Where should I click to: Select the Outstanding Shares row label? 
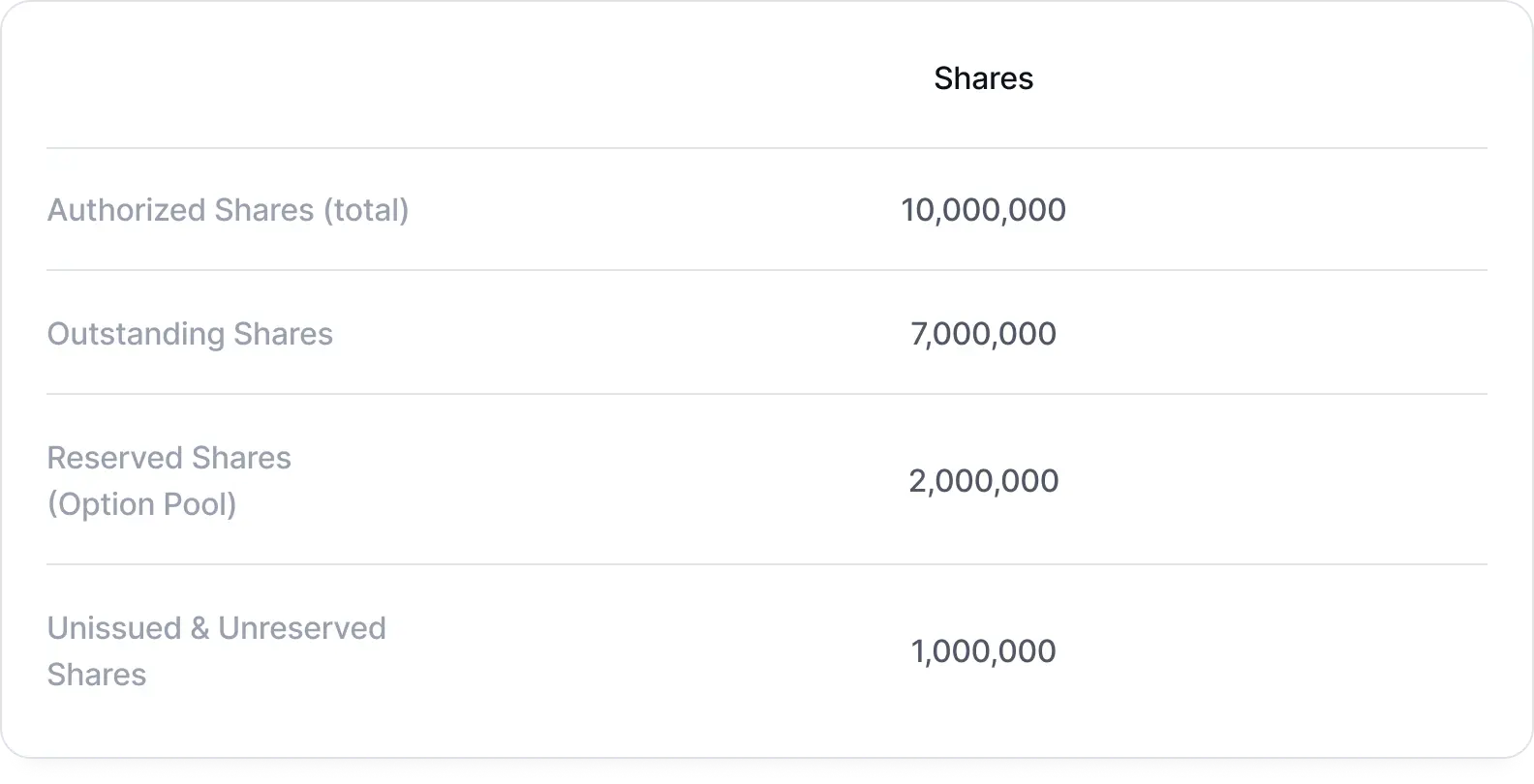(x=190, y=334)
